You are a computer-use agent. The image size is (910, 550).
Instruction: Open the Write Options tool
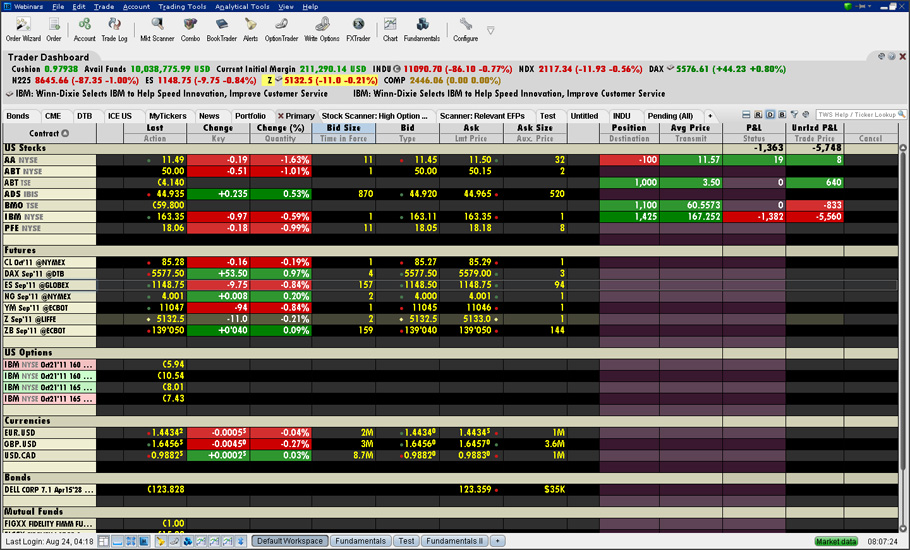[x=322, y=30]
